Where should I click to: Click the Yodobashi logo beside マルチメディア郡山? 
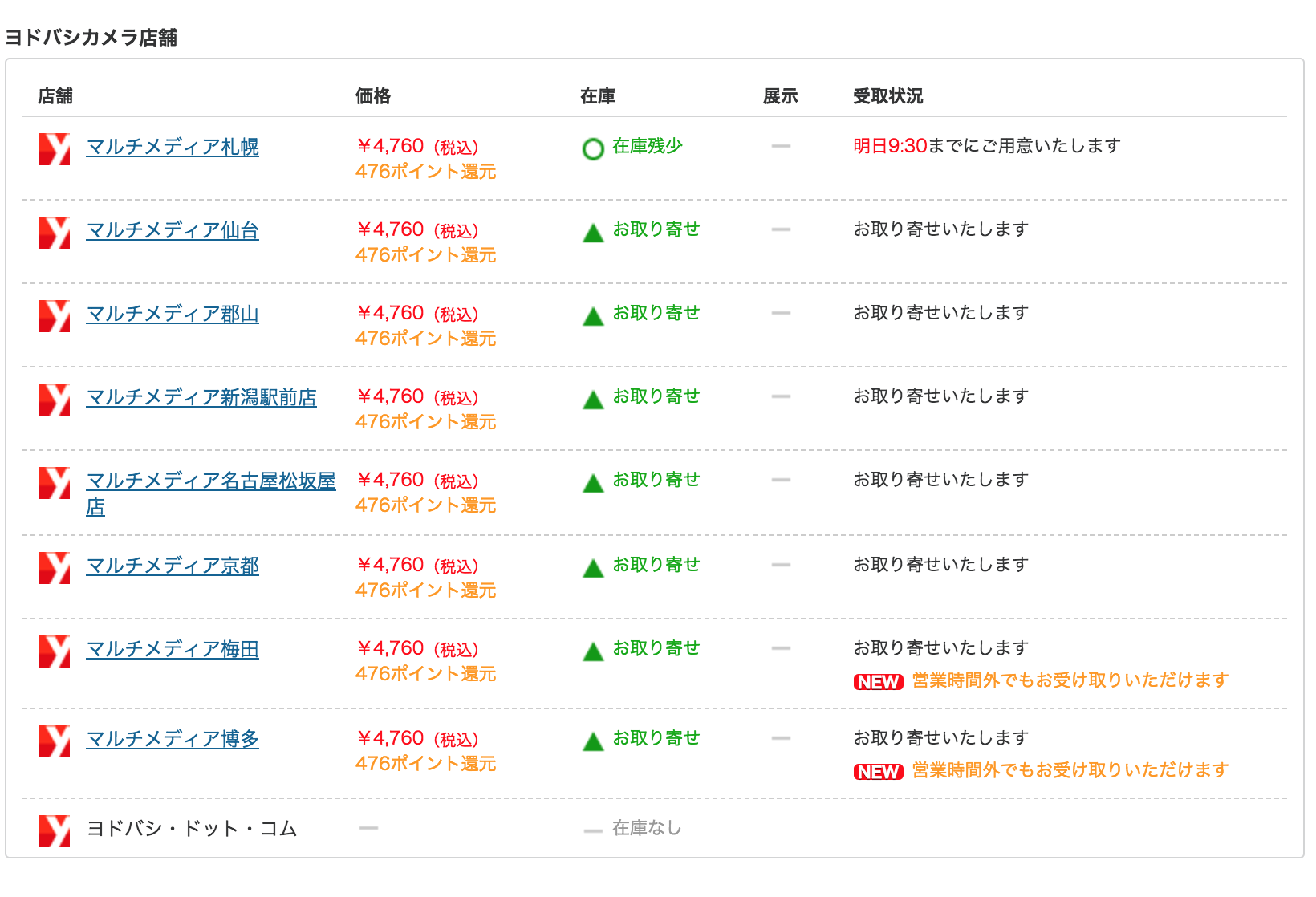pyautogui.click(x=54, y=316)
